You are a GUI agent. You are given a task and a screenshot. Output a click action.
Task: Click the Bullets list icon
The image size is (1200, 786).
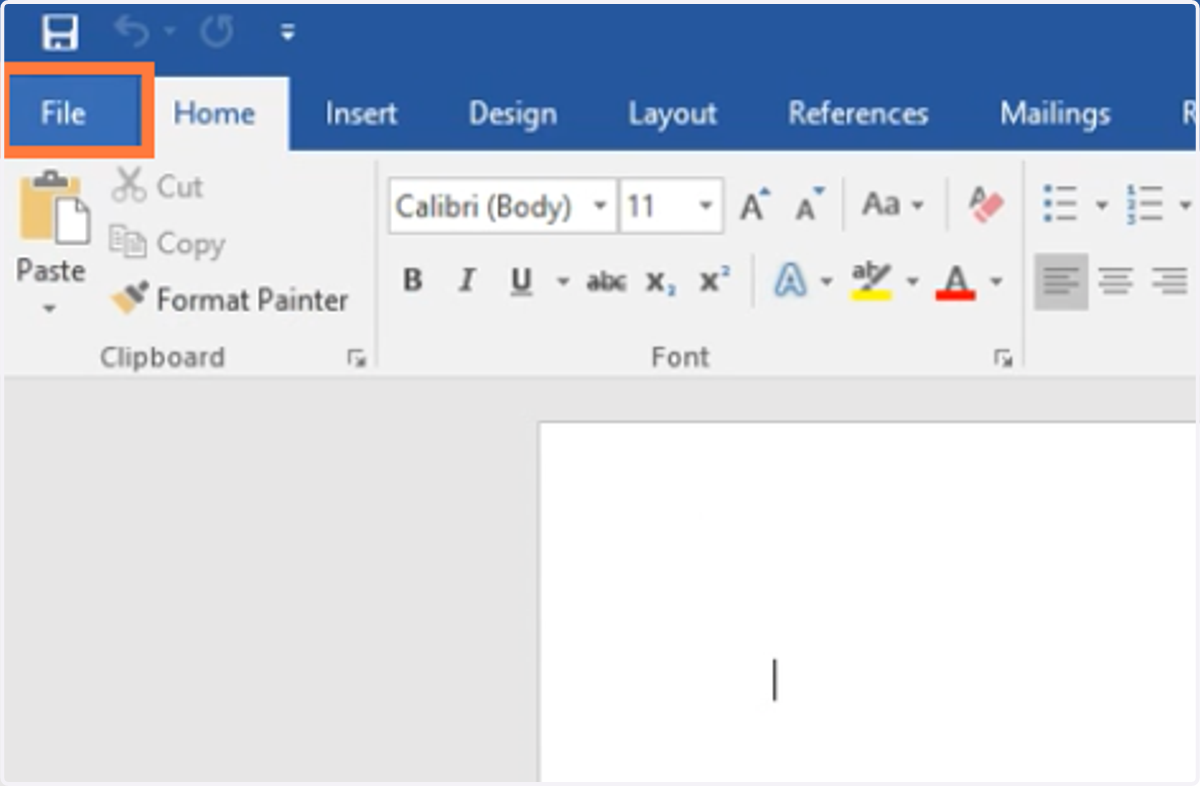pyautogui.click(x=1060, y=204)
